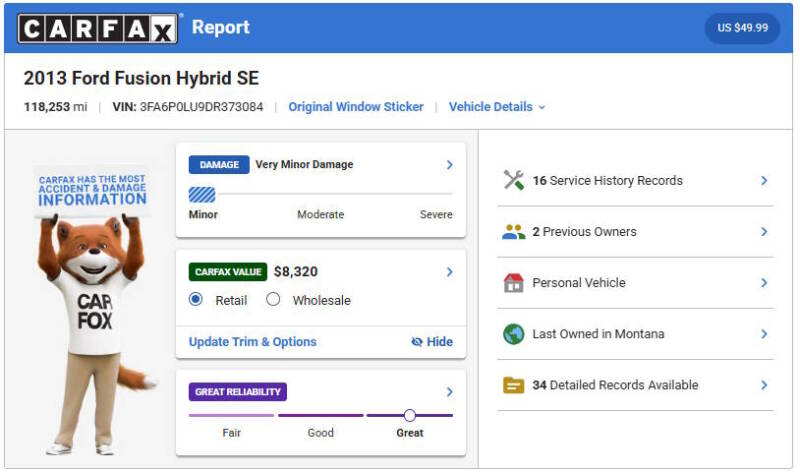The image size is (800, 472).
Task: Click the 16 Service History Records text
Action: (608, 181)
